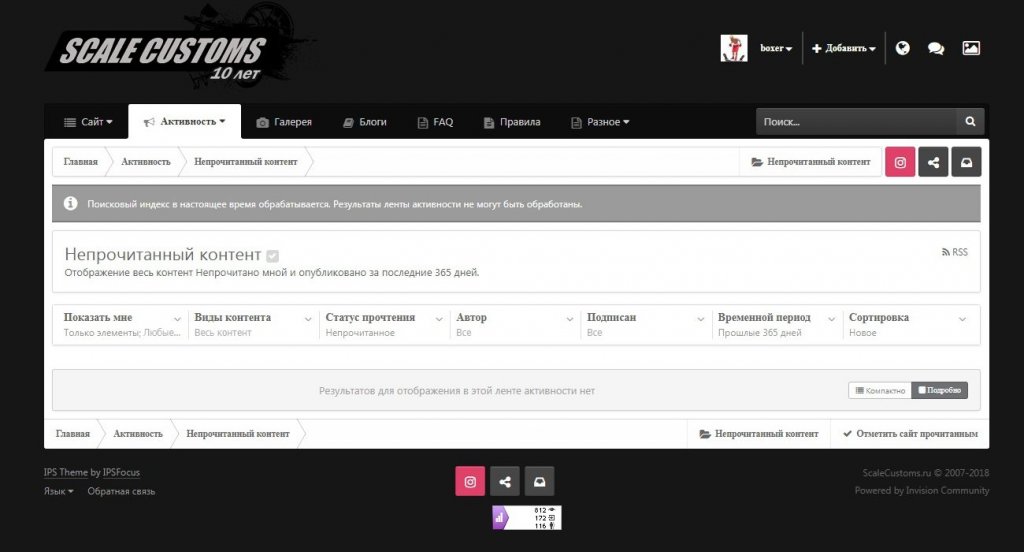The height and width of the screenshot is (552, 1024).
Task: Click the share icon in the top breadcrumb bar
Action: coord(933,162)
